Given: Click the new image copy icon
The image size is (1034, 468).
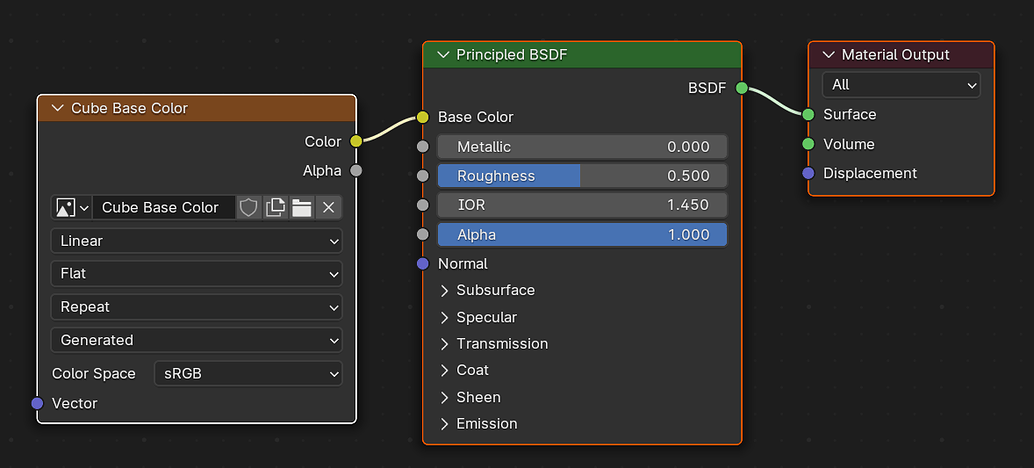Looking at the screenshot, I should (x=275, y=208).
